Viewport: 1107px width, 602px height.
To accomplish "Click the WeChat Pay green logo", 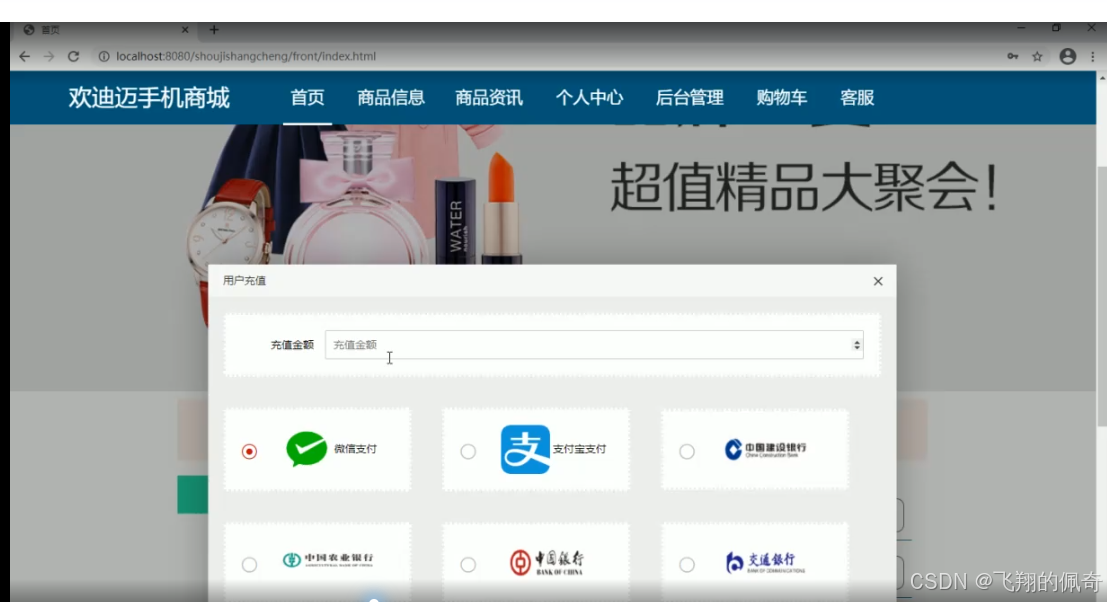I will [306, 449].
